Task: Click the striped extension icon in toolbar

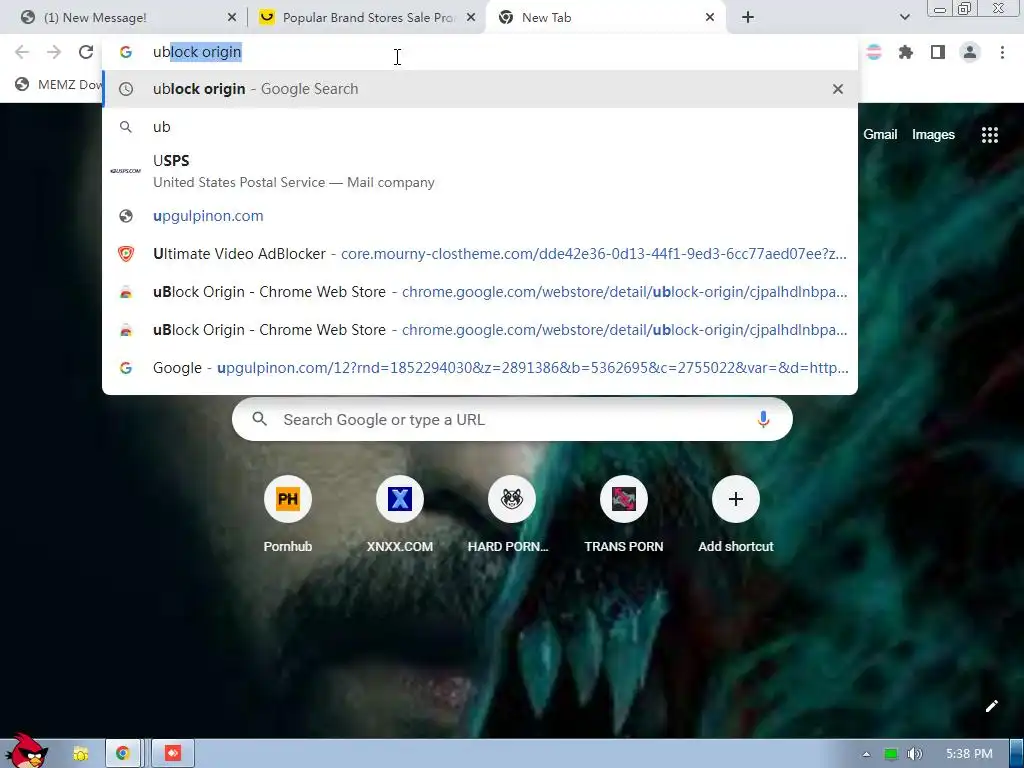Action: click(x=874, y=52)
